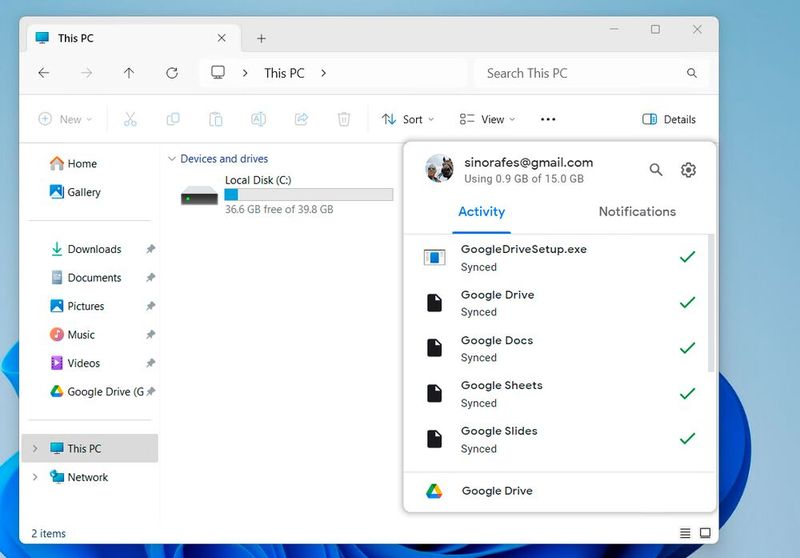Screen dimensions: 800x558
Task: Select the Google Slides synced entry
Action: pyautogui.click(x=556, y=439)
